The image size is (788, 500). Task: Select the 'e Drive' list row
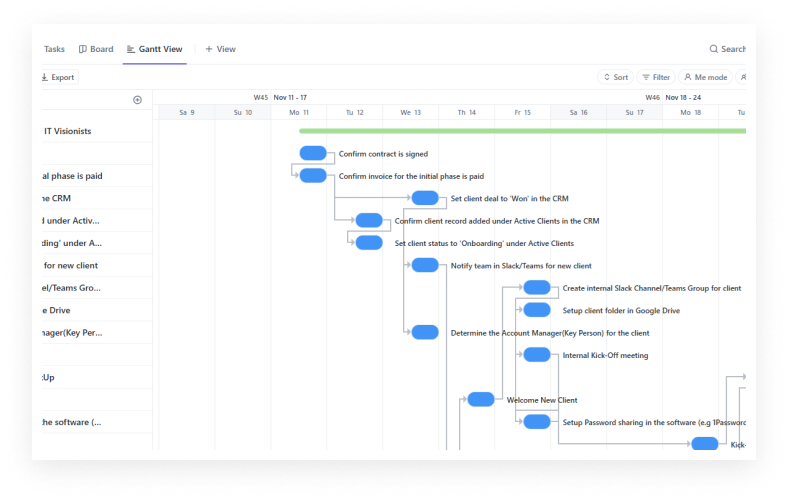[96, 310]
